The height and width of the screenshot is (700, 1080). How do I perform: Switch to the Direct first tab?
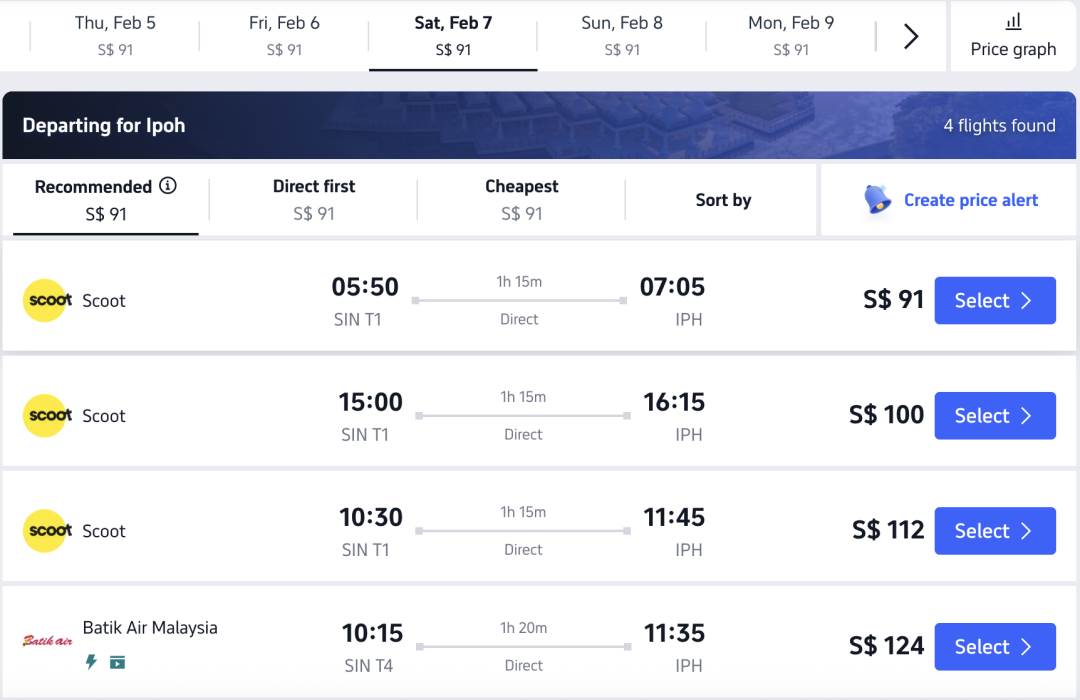[314, 199]
